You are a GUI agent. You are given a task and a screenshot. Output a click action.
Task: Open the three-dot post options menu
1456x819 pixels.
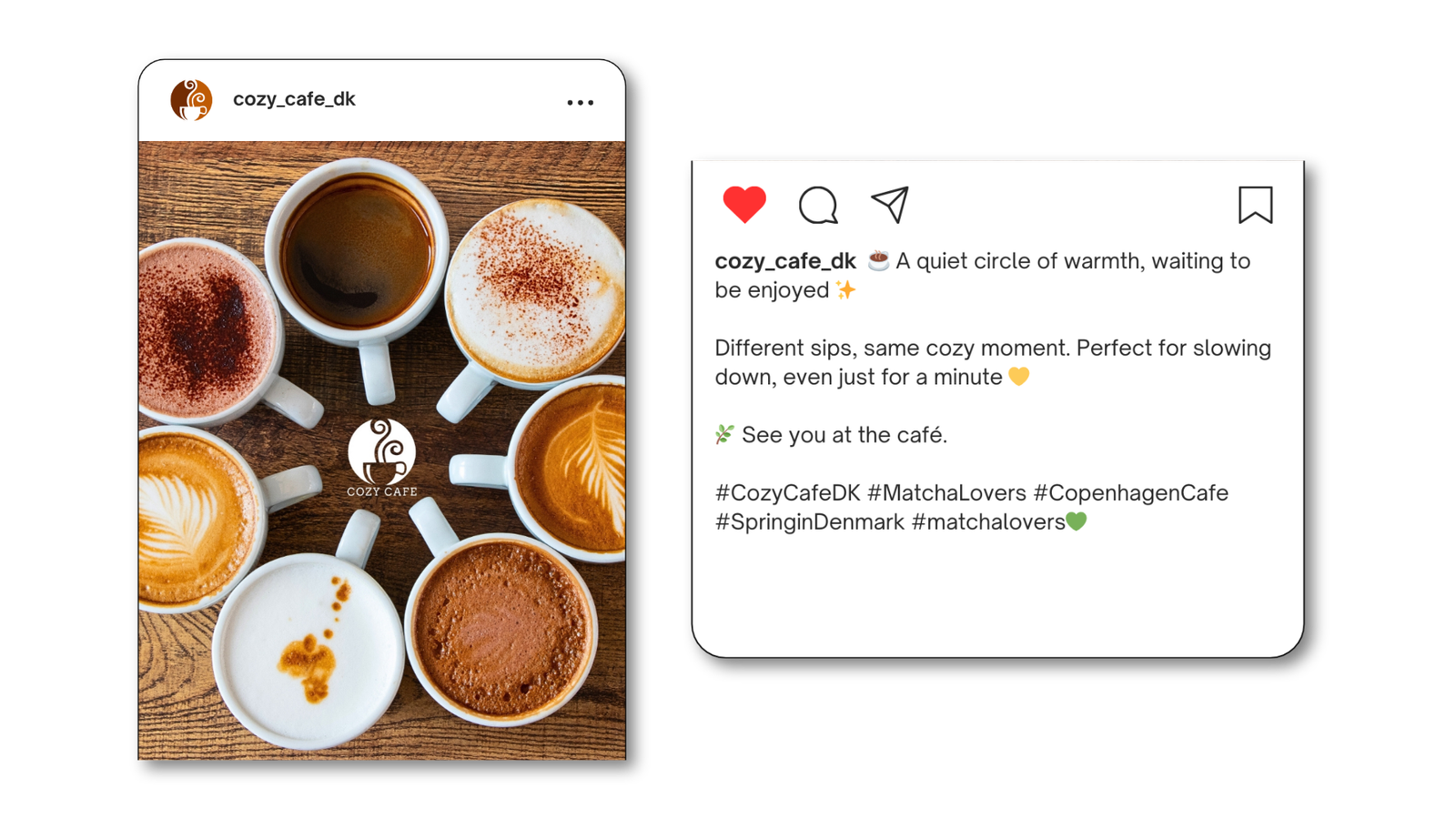[581, 103]
